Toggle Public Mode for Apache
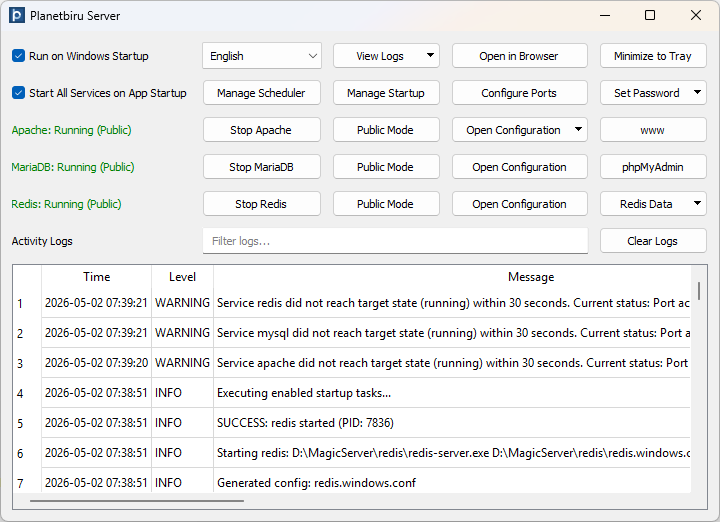720x522 pixels. pyautogui.click(x=386, y=130)
